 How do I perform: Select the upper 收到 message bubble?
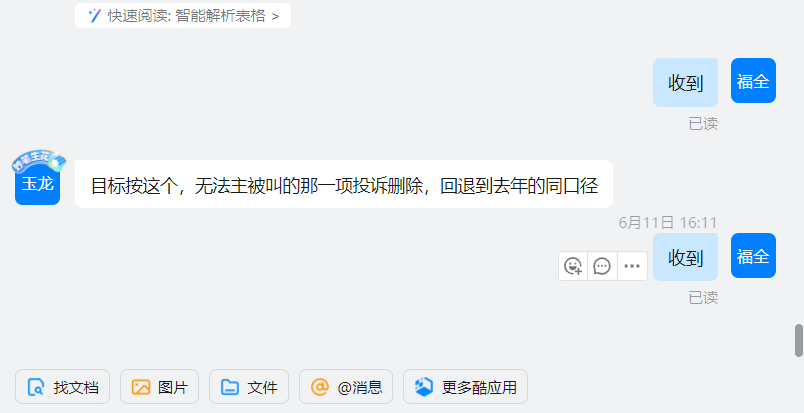pyautogui.click(x=686, y=83)
